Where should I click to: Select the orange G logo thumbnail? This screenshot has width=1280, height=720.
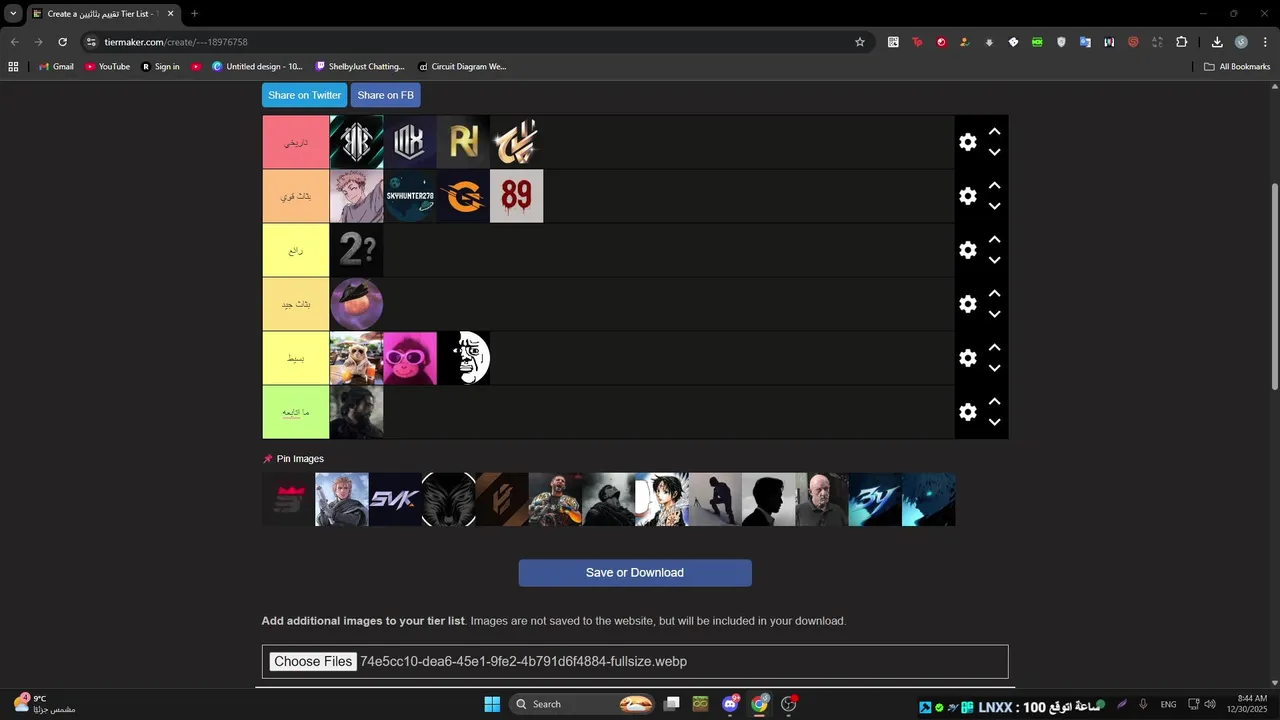(x=464, y=196)
